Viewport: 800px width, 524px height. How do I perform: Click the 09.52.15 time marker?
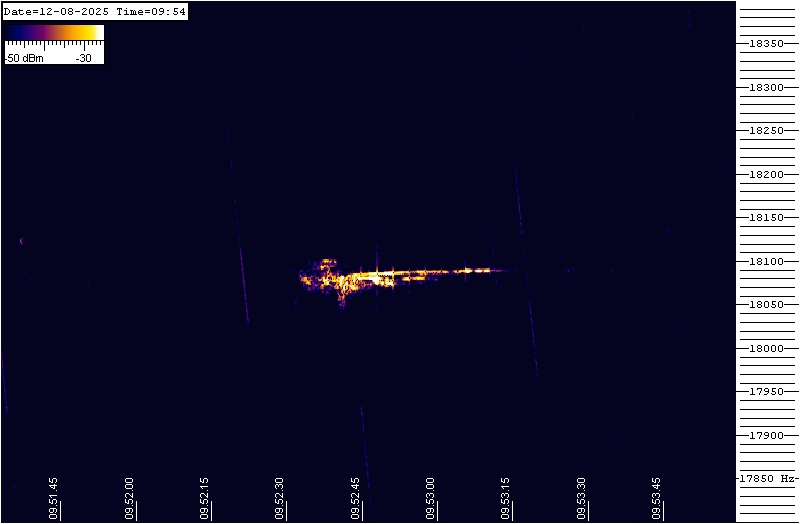(x=204, y=498)
